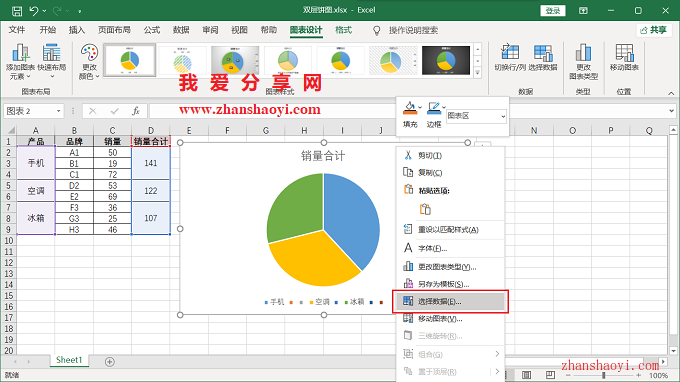
Task: Open 添加图表元素 dropdown
Action: pos(20,61)
